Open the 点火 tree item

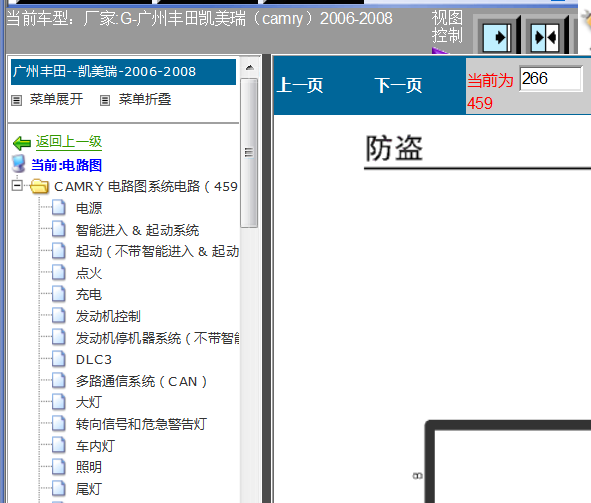pos(89,273)
